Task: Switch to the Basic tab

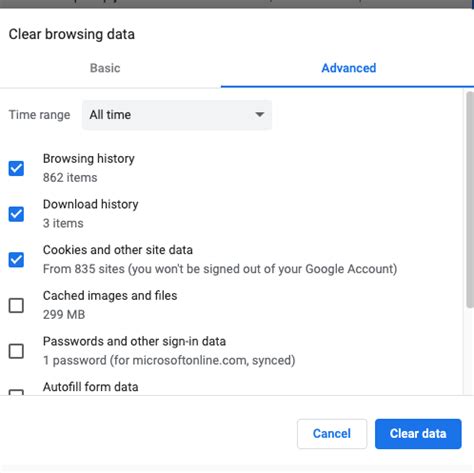Action: (105, 68)
